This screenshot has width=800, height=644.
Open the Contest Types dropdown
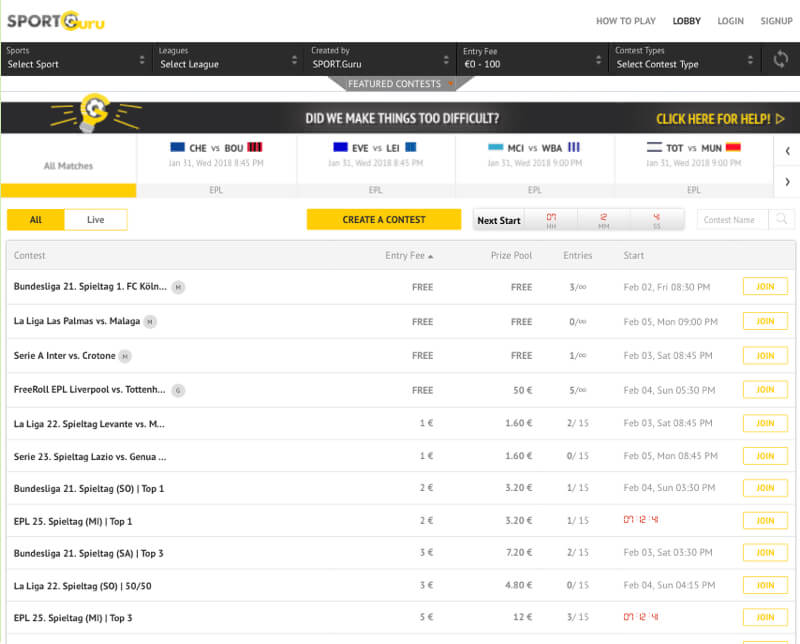(x=684, y=59)
